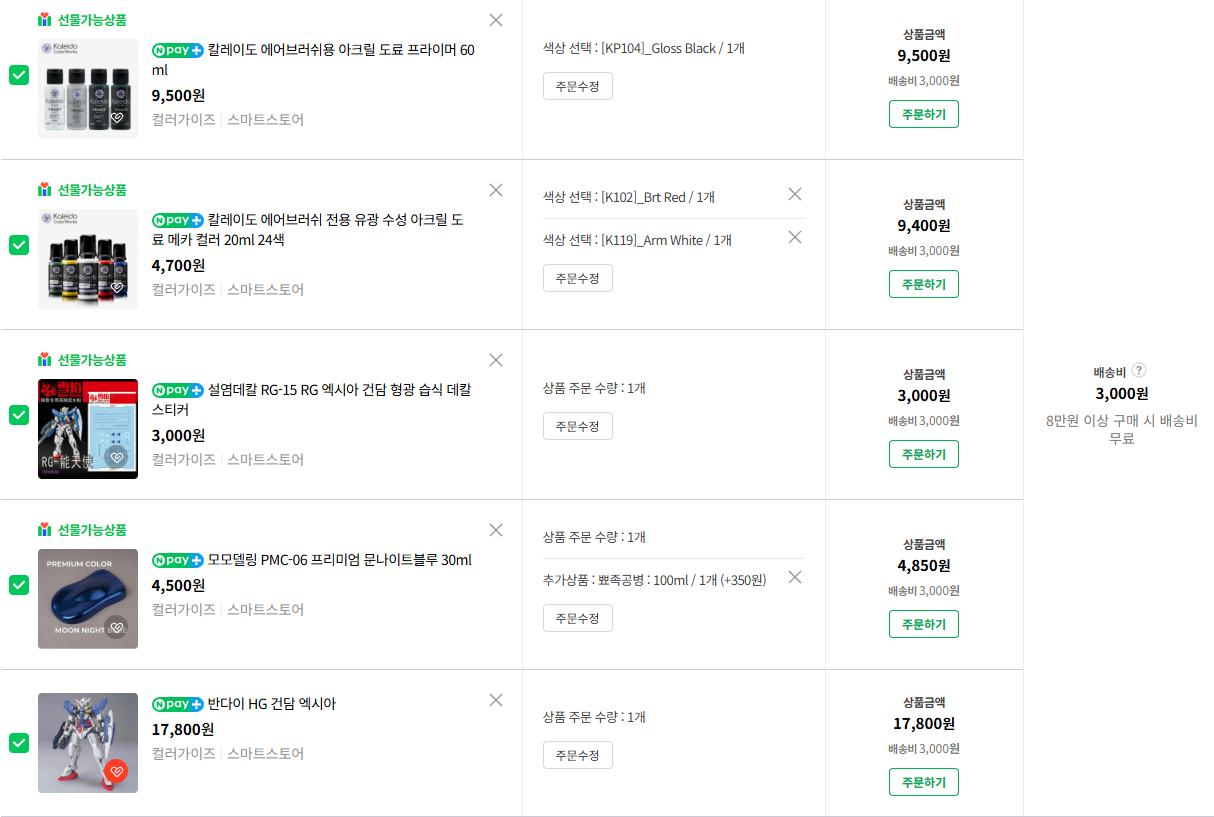The image size is (1214, 817).
Task: Click the heart icon on HG Gundam Exia
Action: click(117, 771)
